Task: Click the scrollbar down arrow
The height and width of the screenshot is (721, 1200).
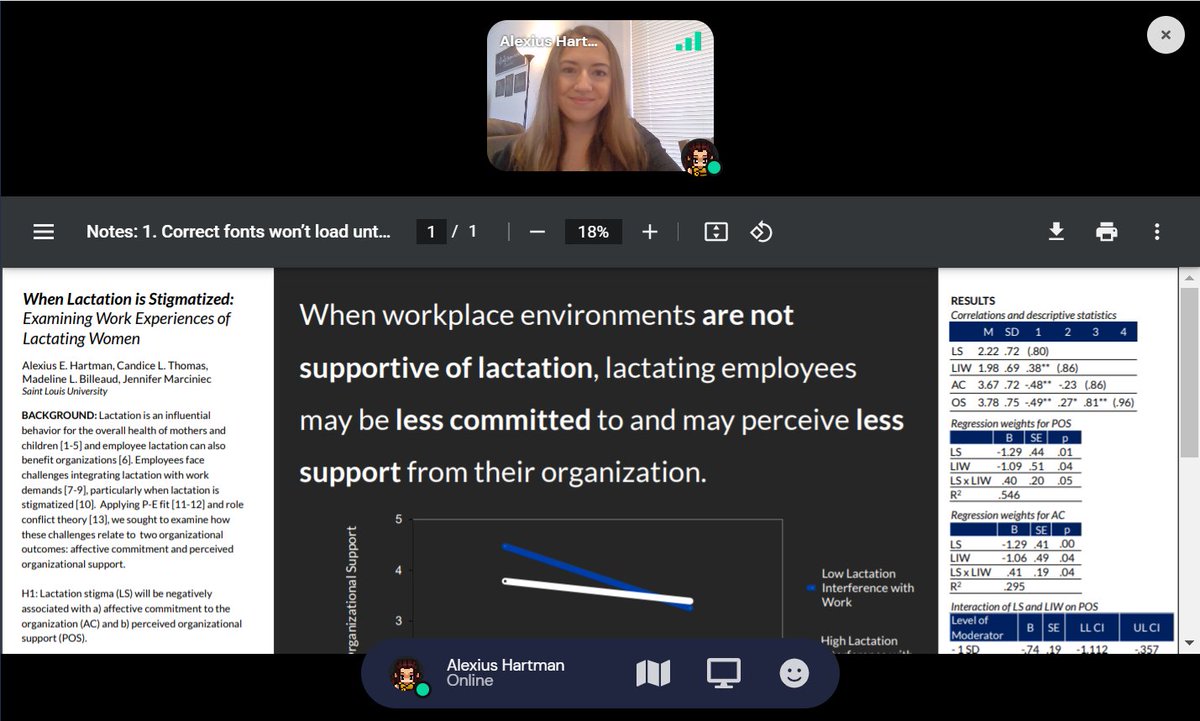Action: (x=1188, y=642)
